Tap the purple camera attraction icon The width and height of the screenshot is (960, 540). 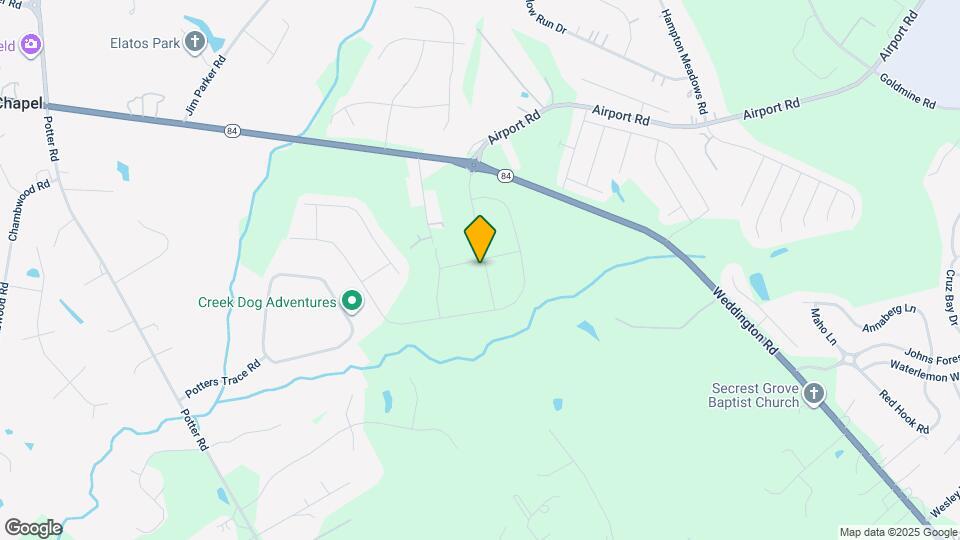click(x=31, y=45)
